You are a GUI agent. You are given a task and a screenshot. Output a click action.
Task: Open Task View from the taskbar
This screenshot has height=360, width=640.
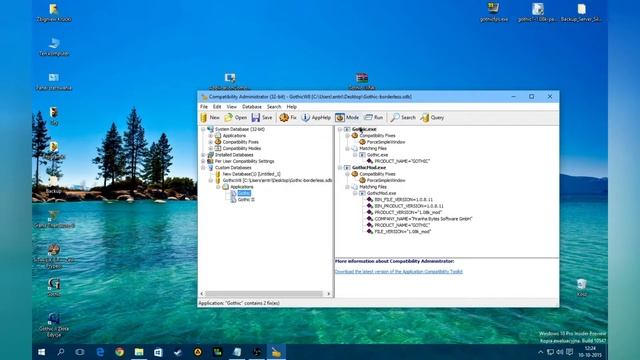coord(80,352)
